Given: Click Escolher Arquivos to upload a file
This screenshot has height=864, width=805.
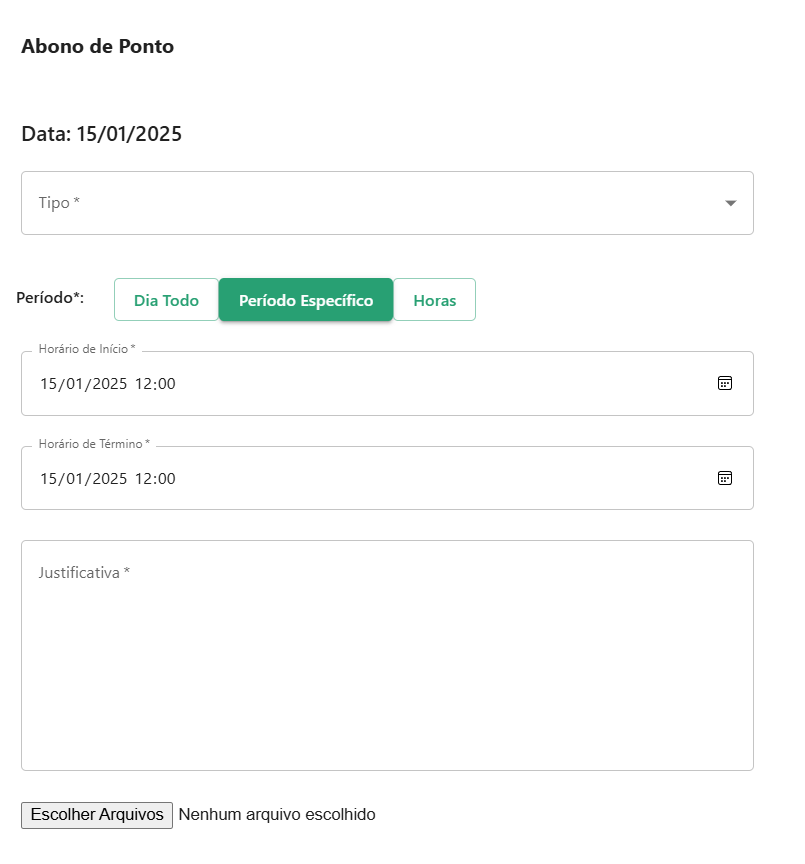Looking at the screenshot, I should coord(97,815).
